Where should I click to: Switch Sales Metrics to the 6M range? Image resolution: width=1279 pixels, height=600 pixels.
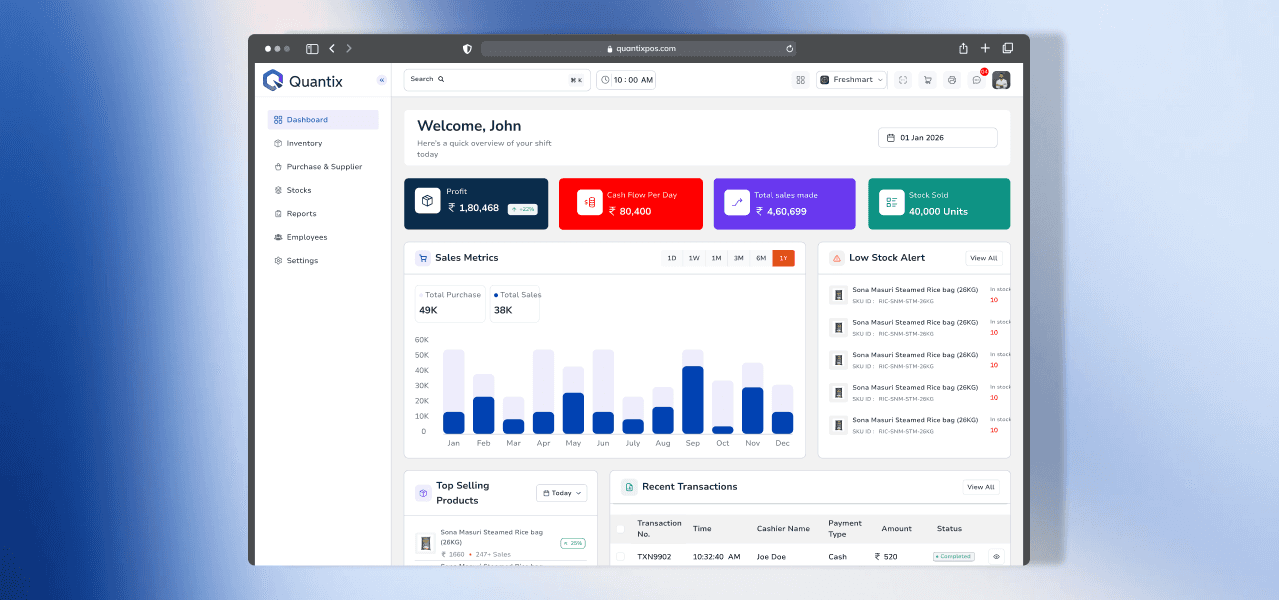click(761, 258)
